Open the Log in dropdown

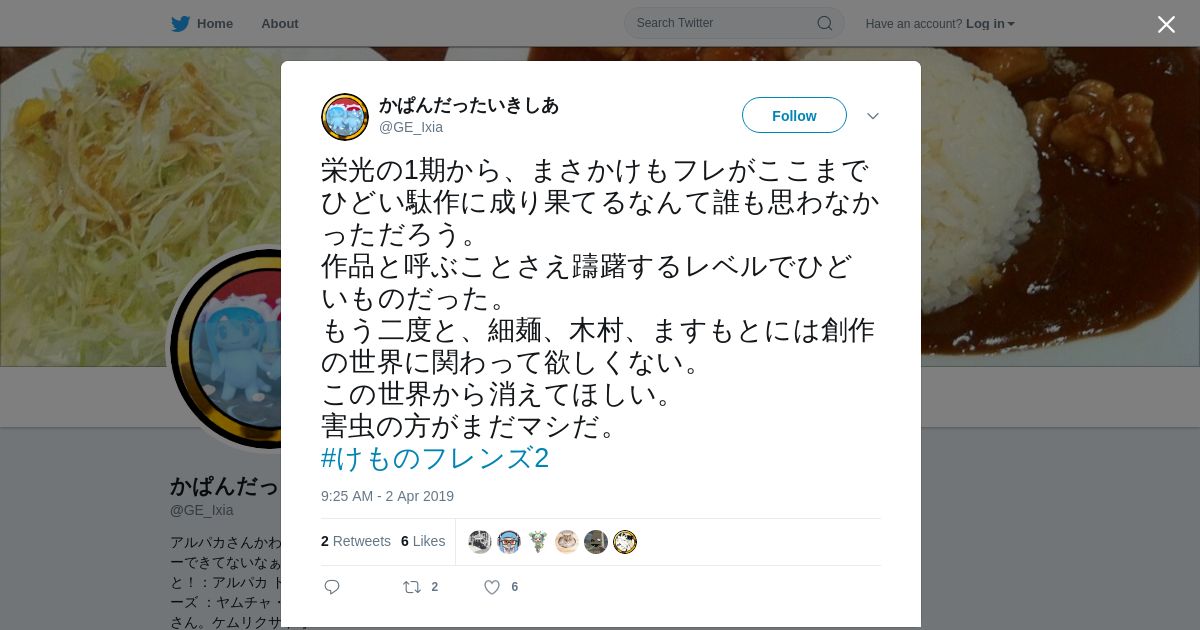tap(990, 24)
